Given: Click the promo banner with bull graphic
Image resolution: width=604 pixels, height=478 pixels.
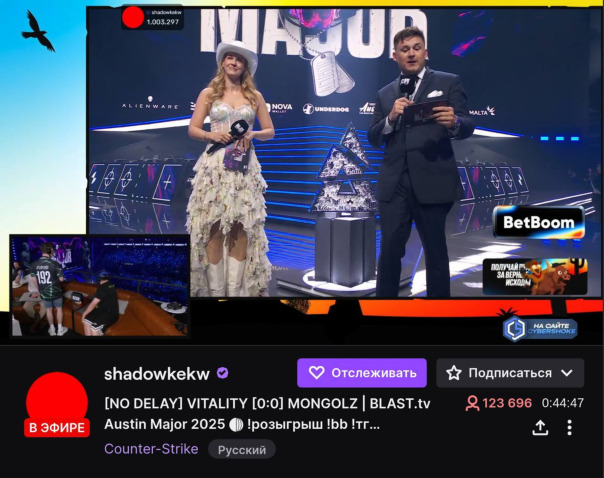Looking at the screenshot, I should 535,277.
